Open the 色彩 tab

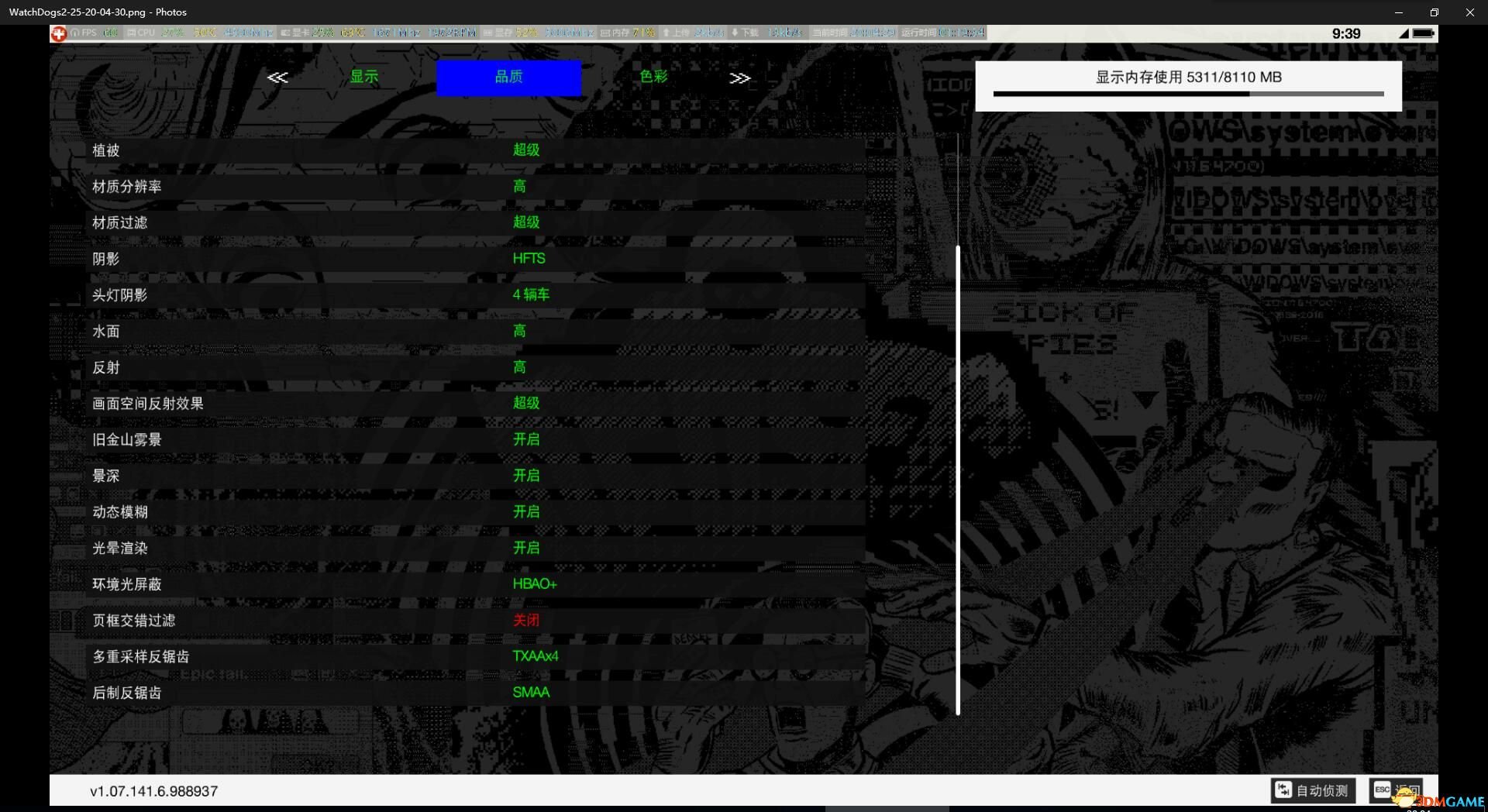pyautogui.click(x=653, y=77)
